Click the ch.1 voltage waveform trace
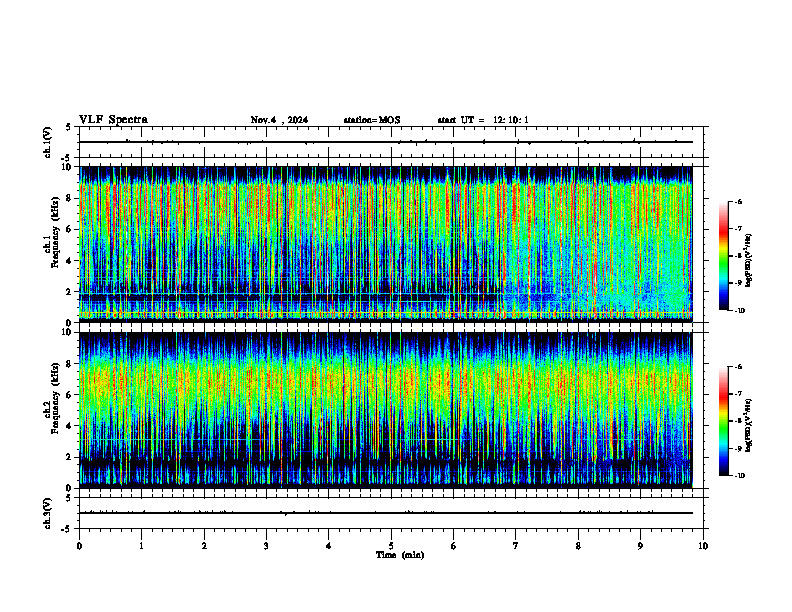 pos(386,142)
